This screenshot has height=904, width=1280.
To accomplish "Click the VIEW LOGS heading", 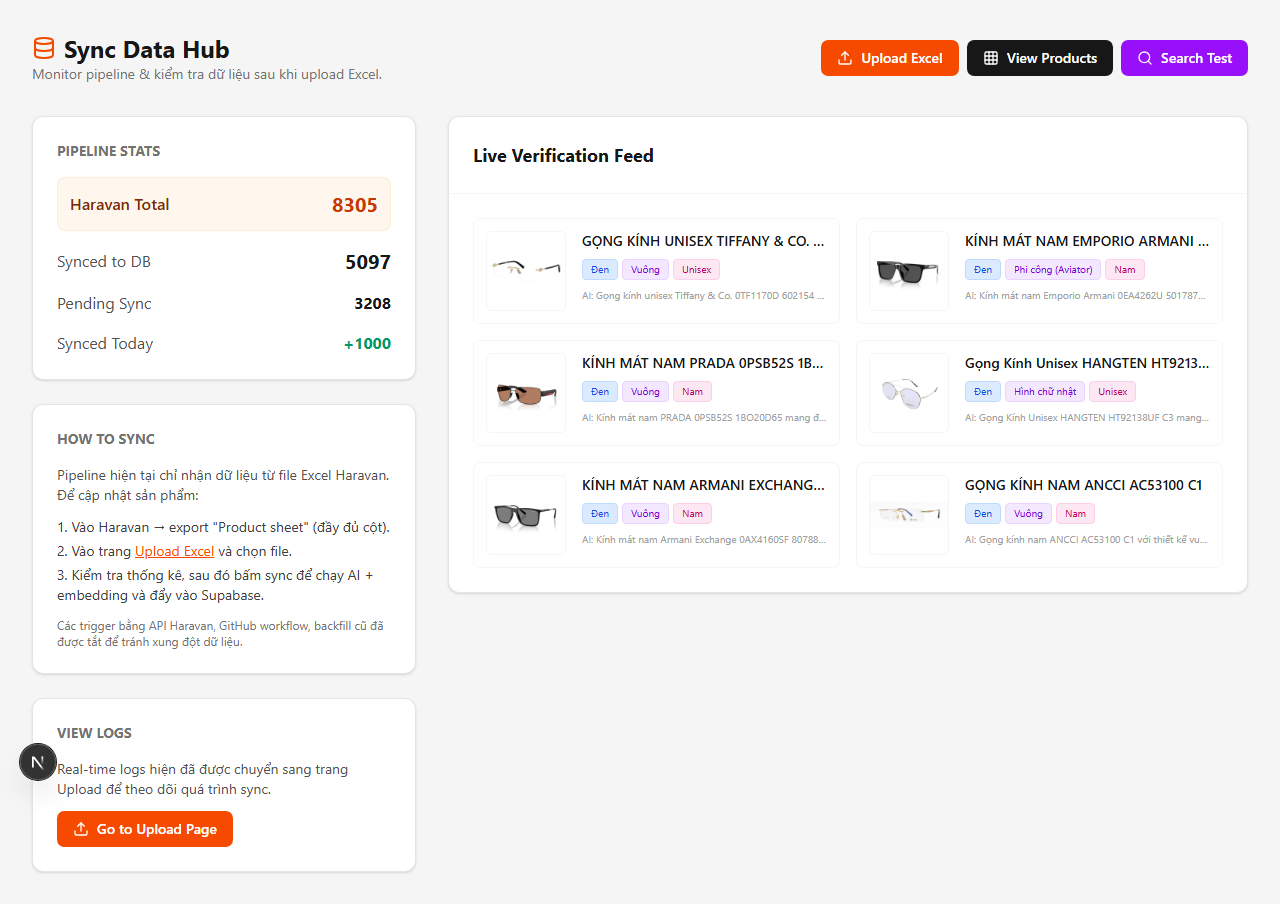I will (95, 733).
